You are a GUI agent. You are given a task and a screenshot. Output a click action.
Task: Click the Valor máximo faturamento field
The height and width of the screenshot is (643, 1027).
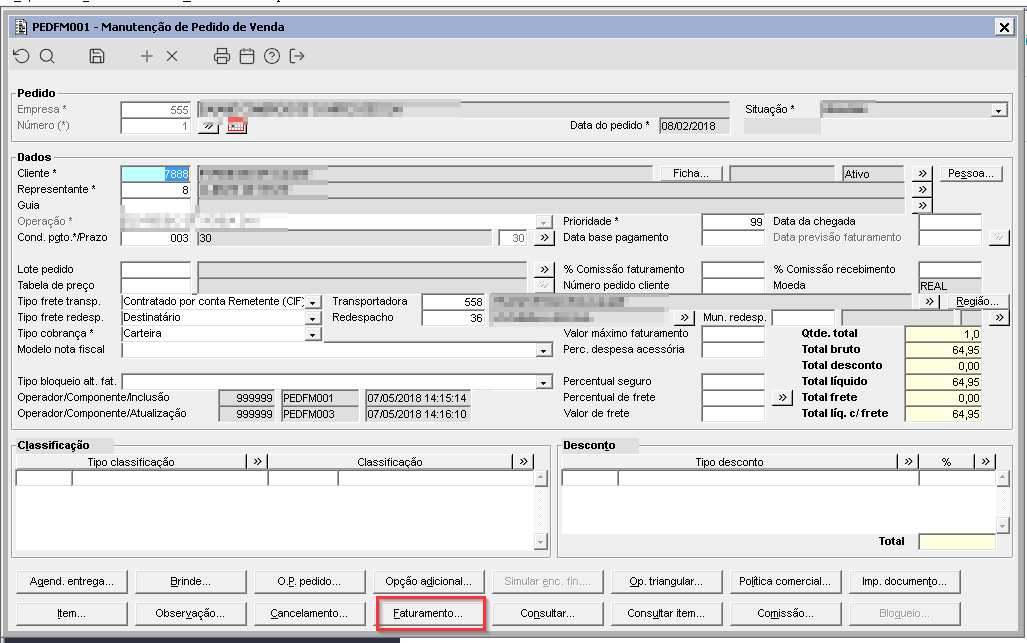pos(734,334)
